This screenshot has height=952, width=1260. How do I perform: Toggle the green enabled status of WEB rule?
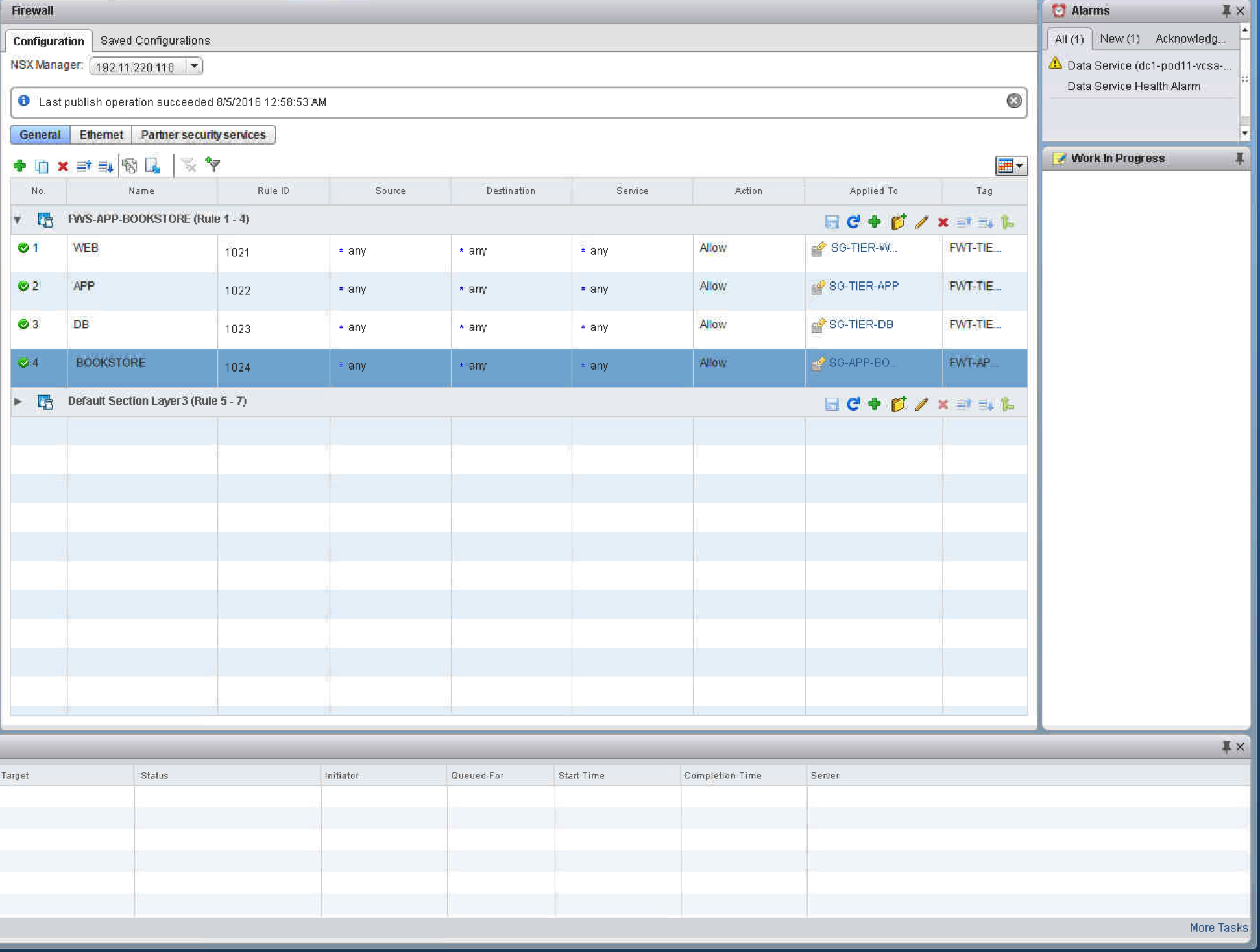(x=23, y=248)
